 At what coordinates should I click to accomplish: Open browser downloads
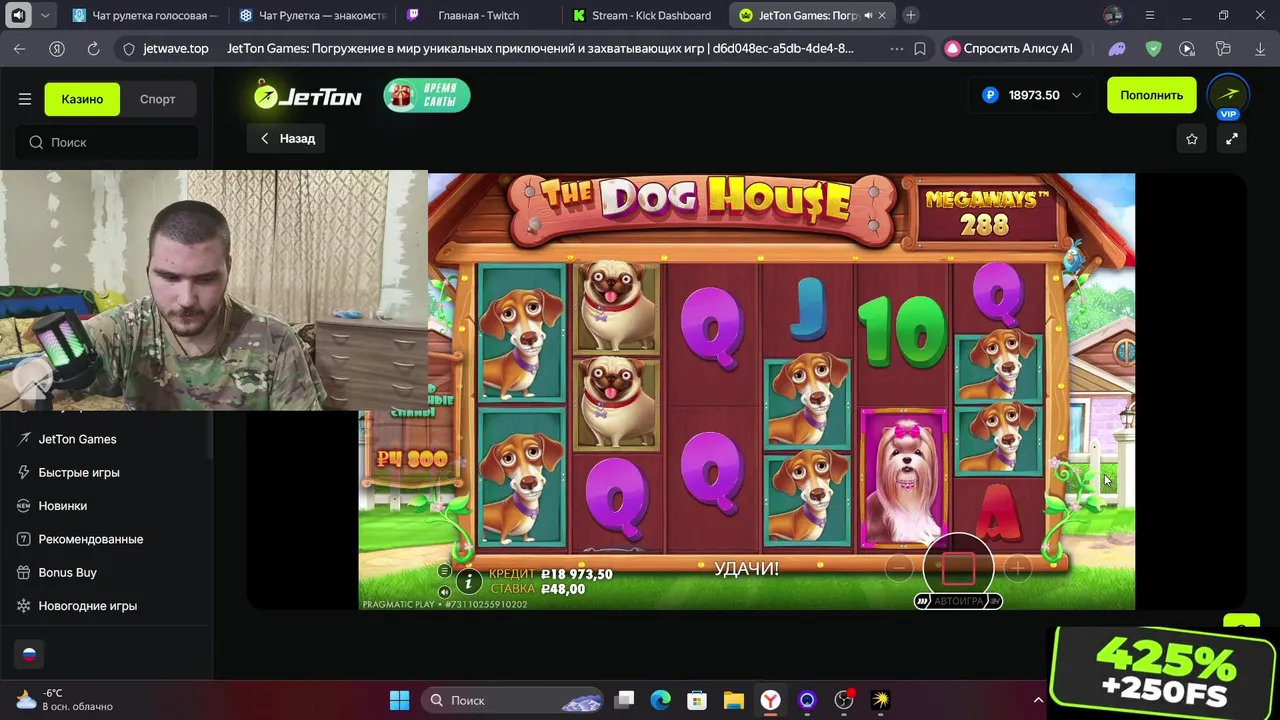pyautogui.click(x=1259, y=48)
